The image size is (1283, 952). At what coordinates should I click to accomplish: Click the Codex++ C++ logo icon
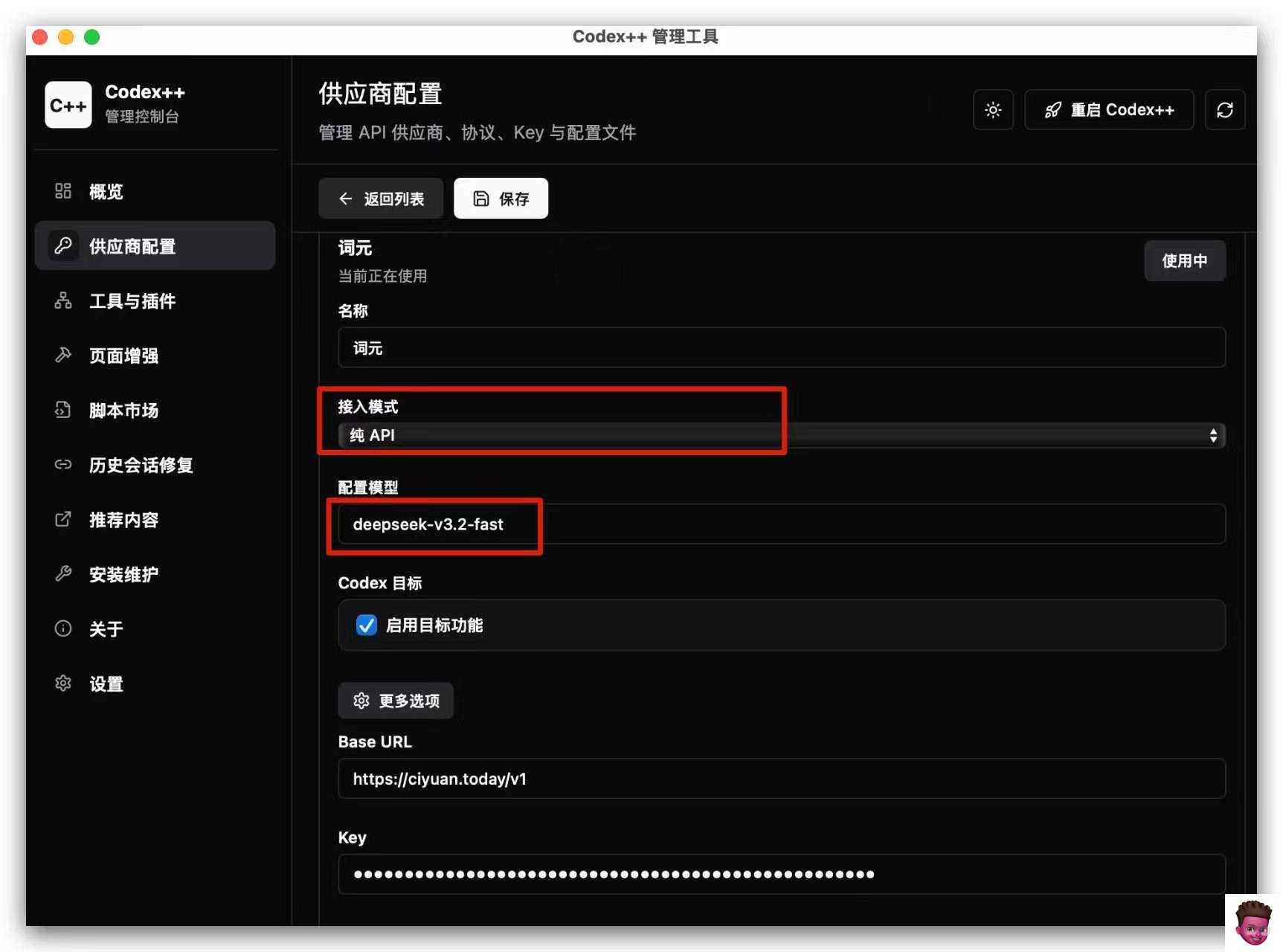(68, 105)
